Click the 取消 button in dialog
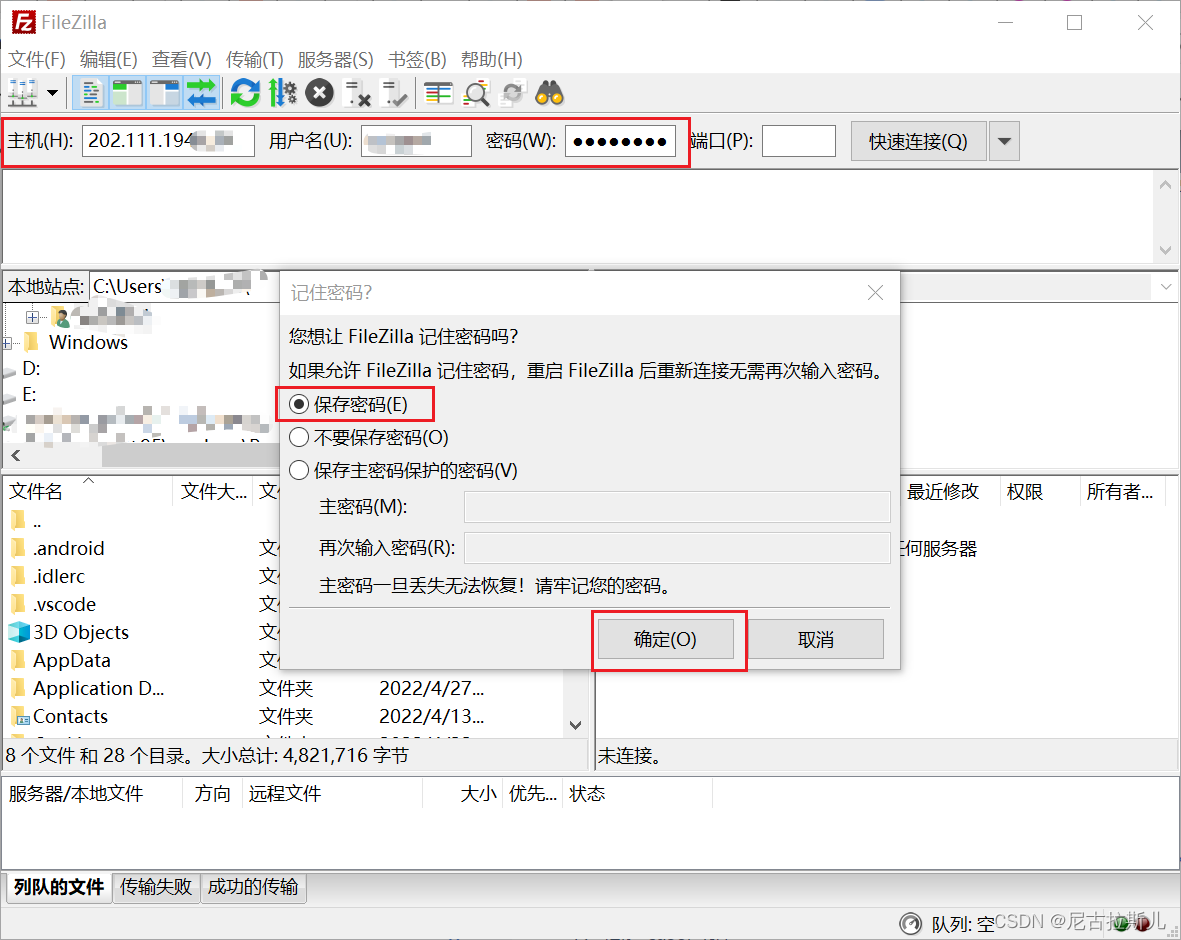1181x940 pixels. pos(816,639)
